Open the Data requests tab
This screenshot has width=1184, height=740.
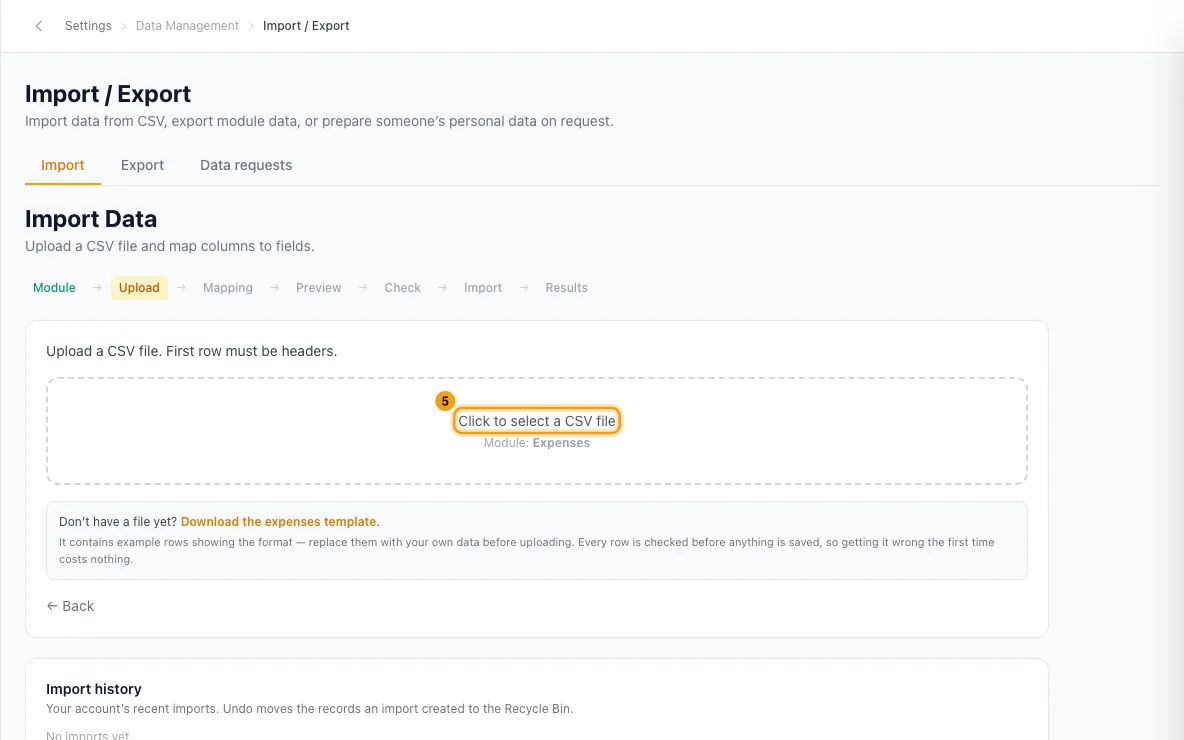246,165
